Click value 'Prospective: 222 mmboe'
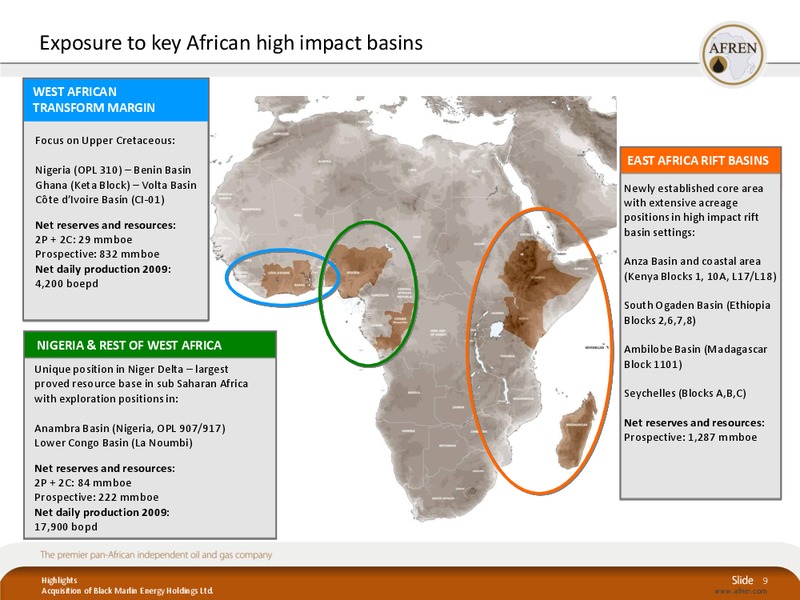 pos(96,497)
